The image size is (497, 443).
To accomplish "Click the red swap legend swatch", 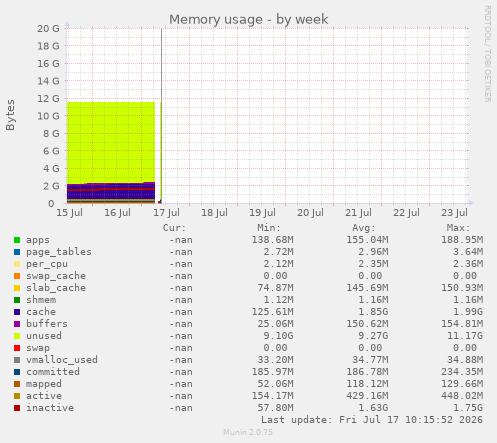I will click(x=17, y=348).
